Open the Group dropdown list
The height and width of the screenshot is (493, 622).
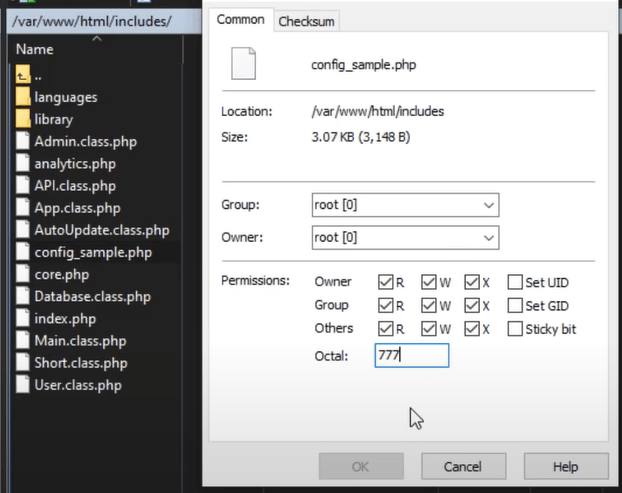click(489, 205)
